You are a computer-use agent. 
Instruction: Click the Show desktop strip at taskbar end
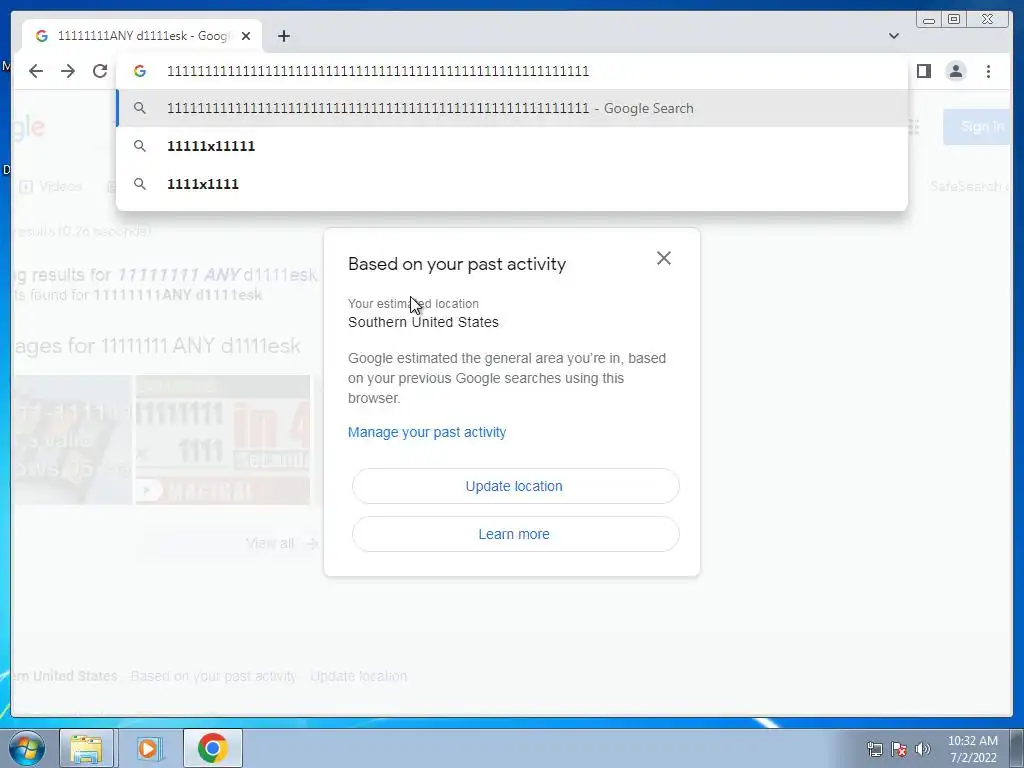point(1017,748)
